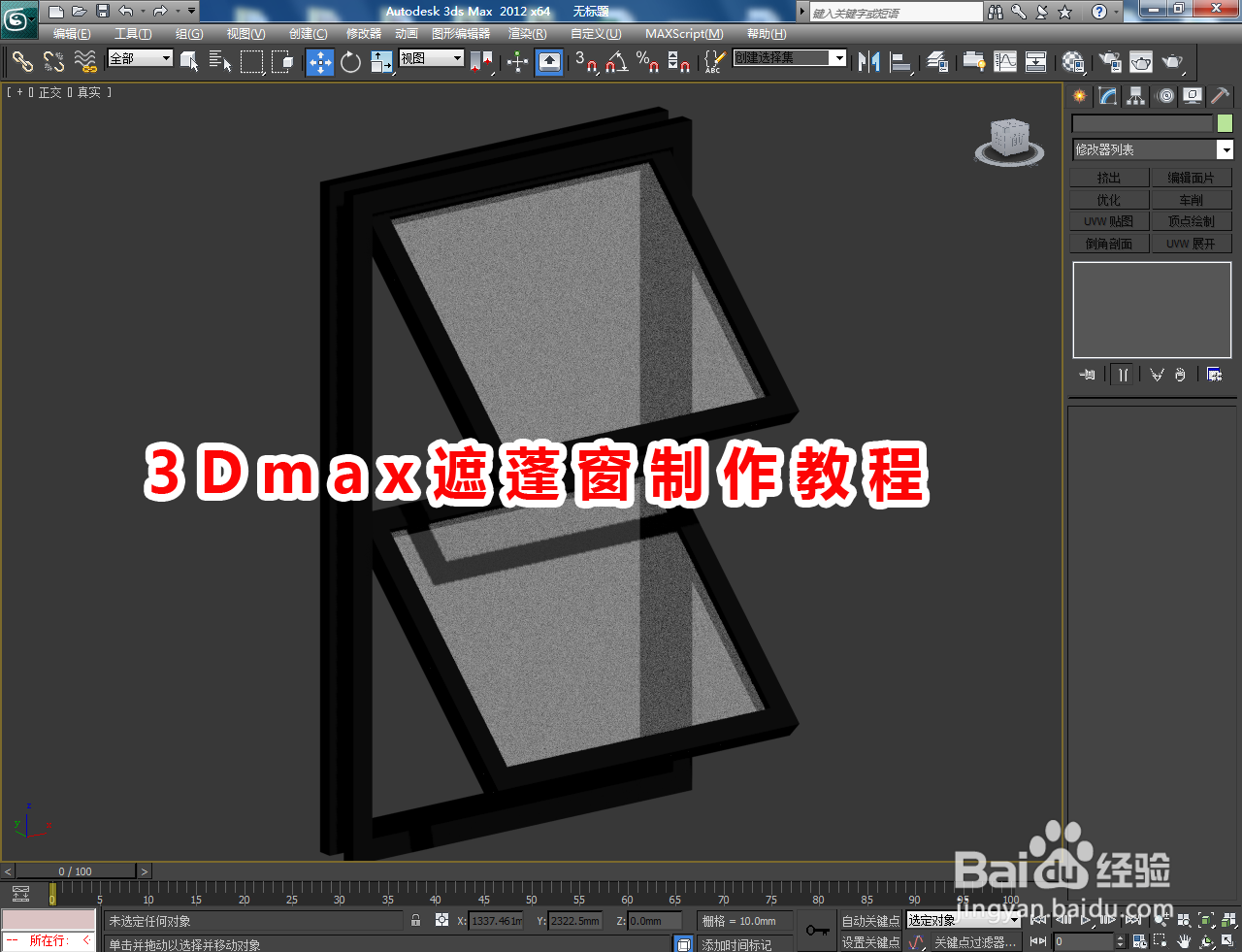Click the Select and Link tool
Viewport: 1242px width, 952px height.
[x=22, y=61]
